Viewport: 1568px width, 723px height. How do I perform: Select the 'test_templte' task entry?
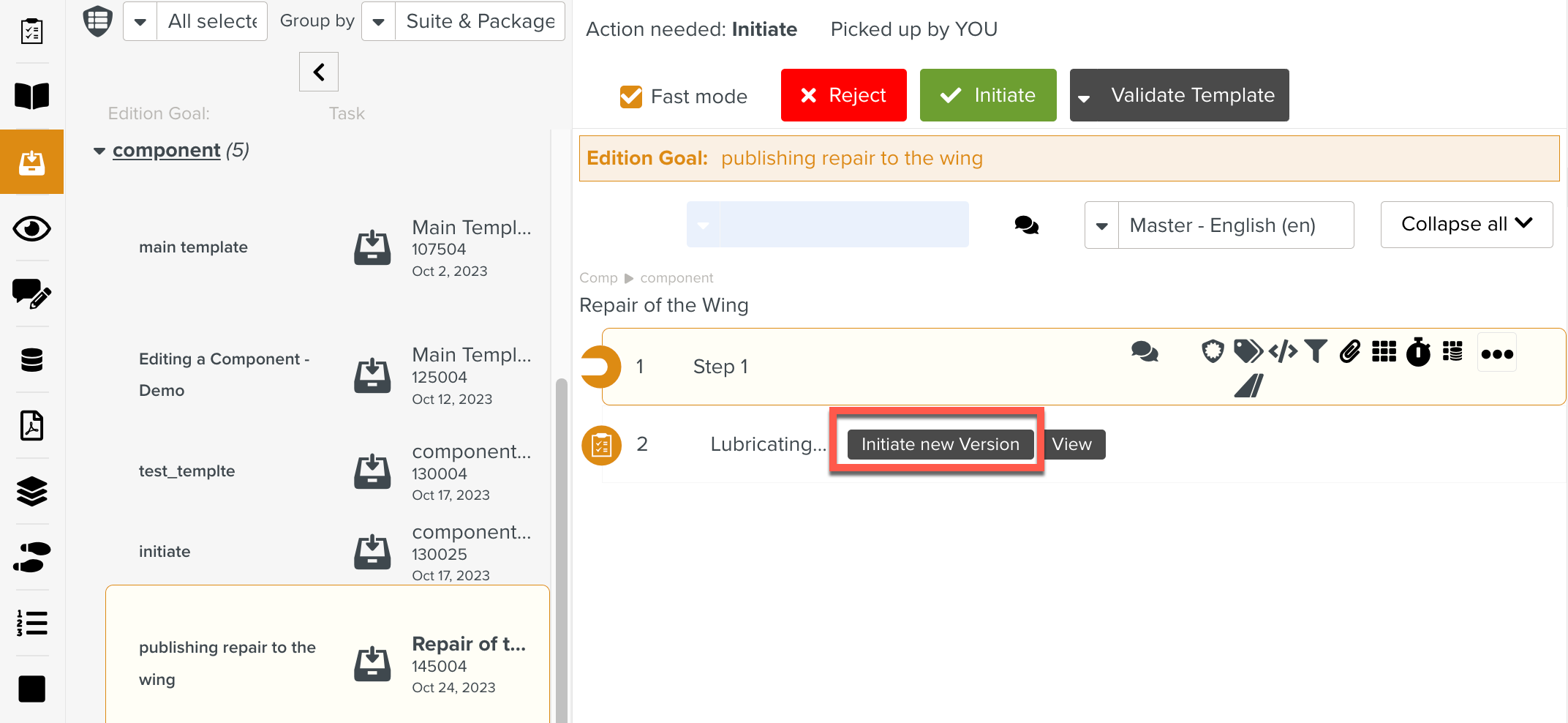pyautogui.click(x=187, y=471)
